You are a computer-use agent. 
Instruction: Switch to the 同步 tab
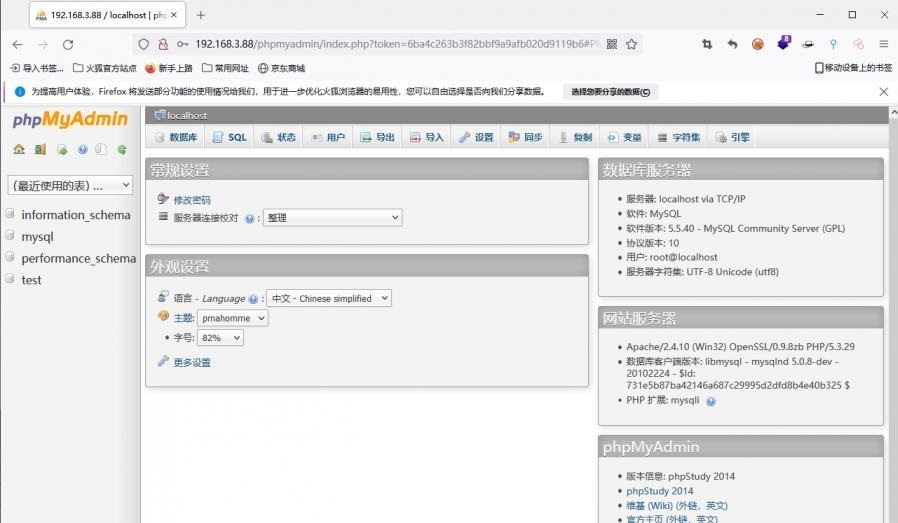(x=525, y=137)
